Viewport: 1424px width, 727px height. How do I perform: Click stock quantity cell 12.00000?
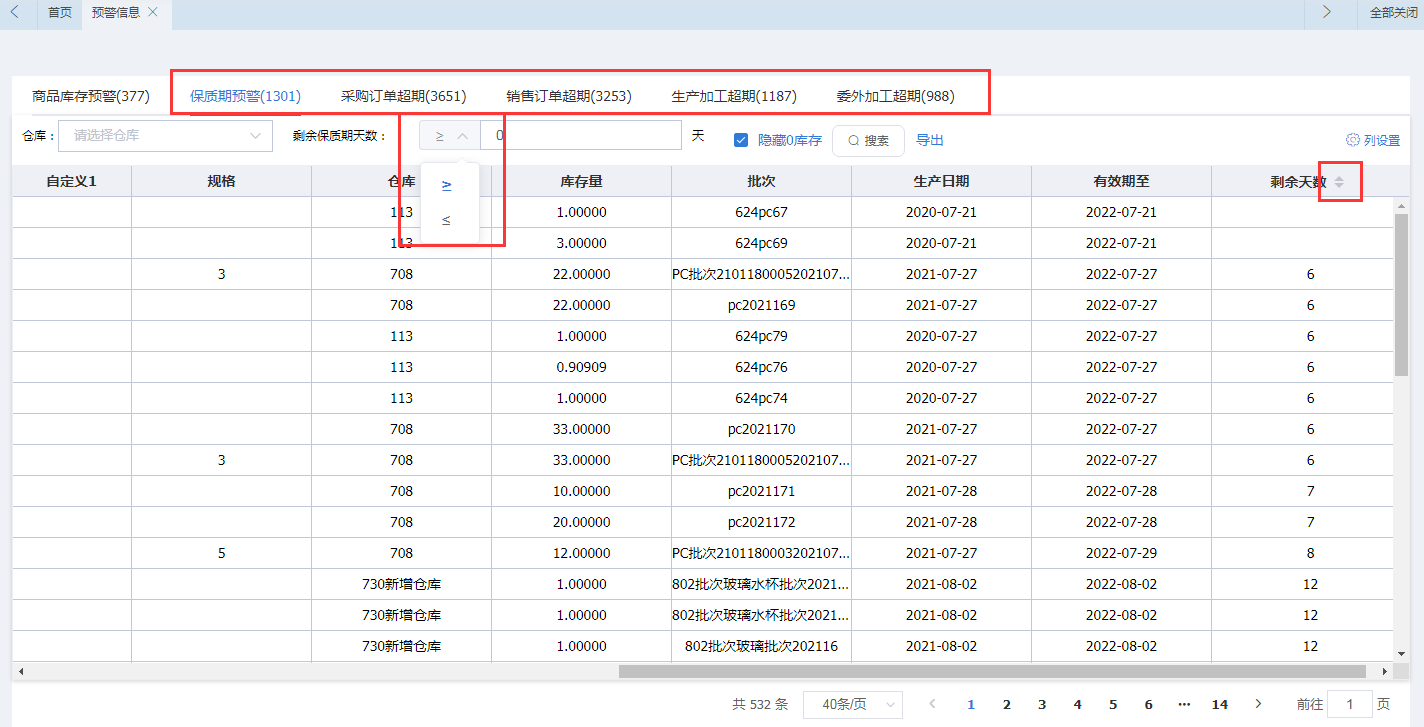click(x=581, y=553)
